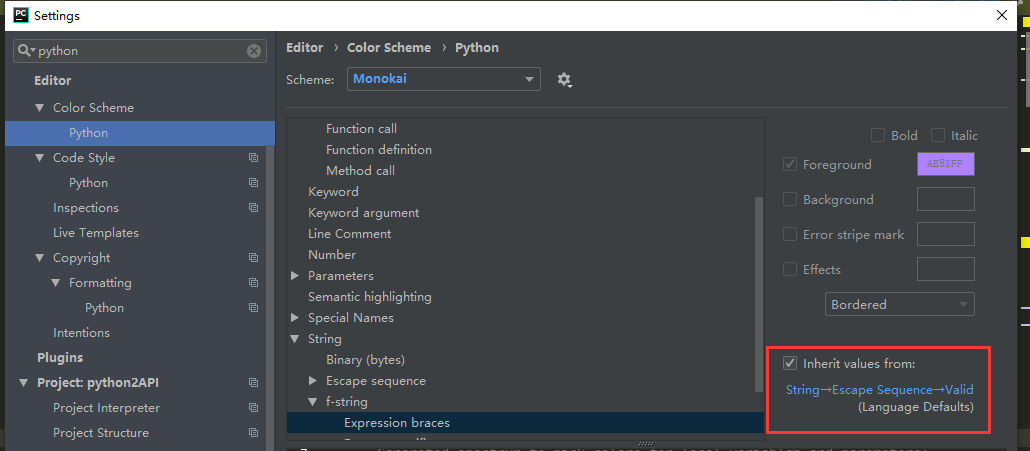
Task: Open search options magnifier icon
Action: (25, 51)
